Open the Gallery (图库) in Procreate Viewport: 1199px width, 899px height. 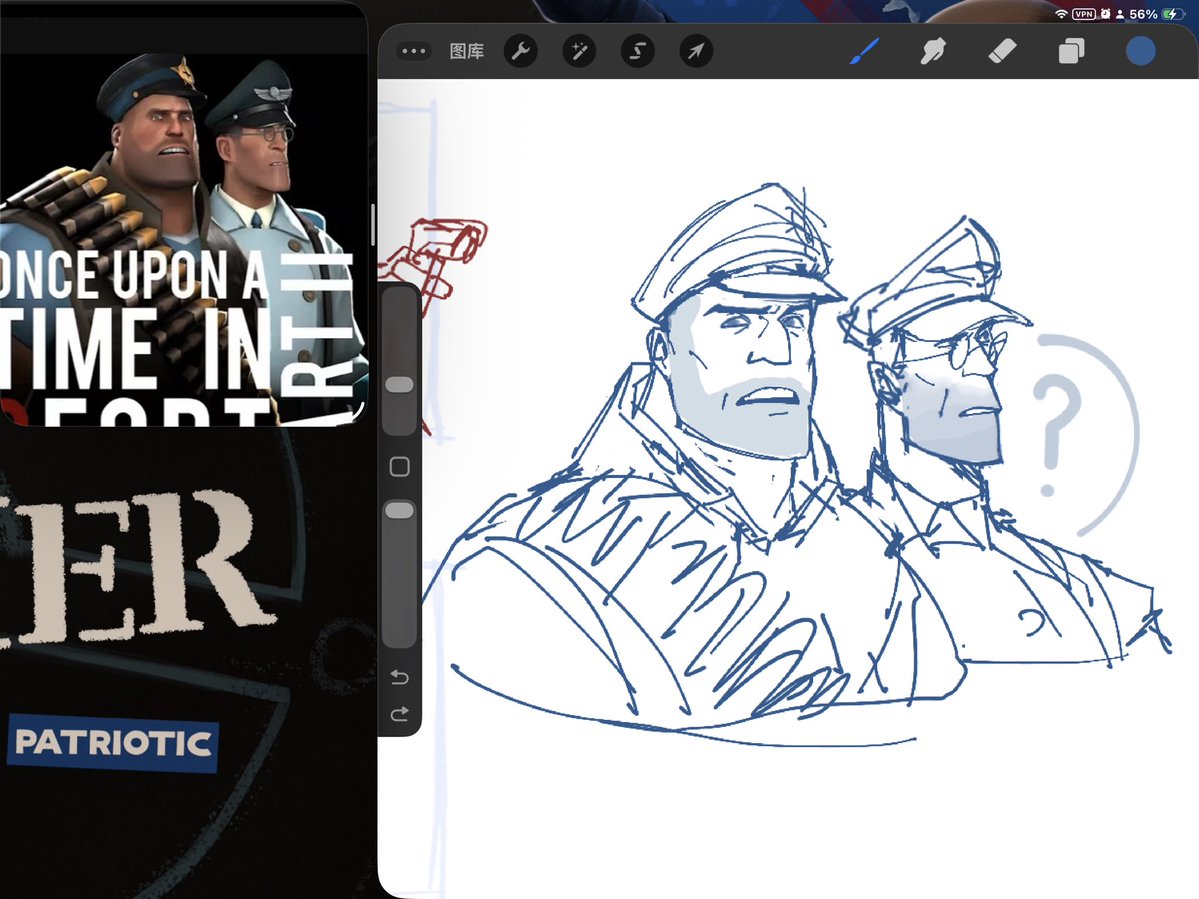tap(466, 51)
